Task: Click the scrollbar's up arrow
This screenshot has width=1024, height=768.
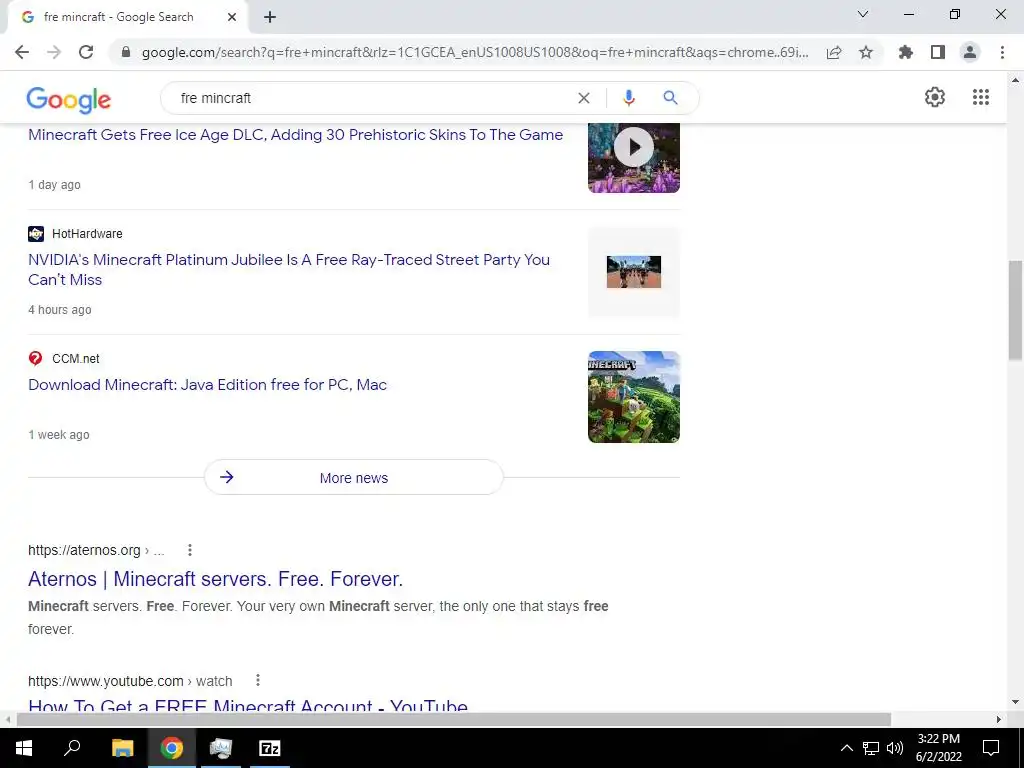Action: point(1015,80)
